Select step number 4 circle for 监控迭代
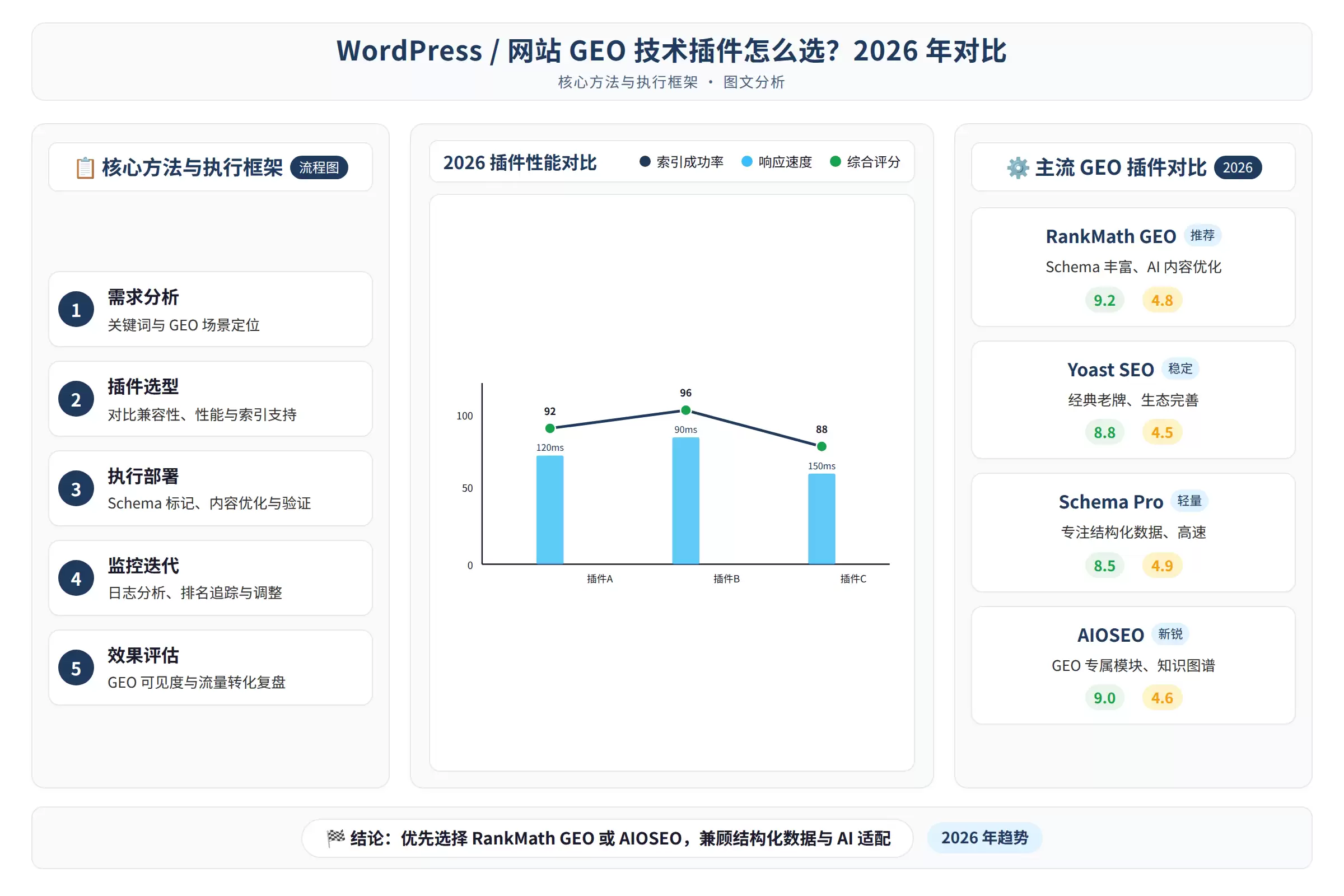This screenshot has height=896, width=1344. pyautogui.click(x=76, y=578)
